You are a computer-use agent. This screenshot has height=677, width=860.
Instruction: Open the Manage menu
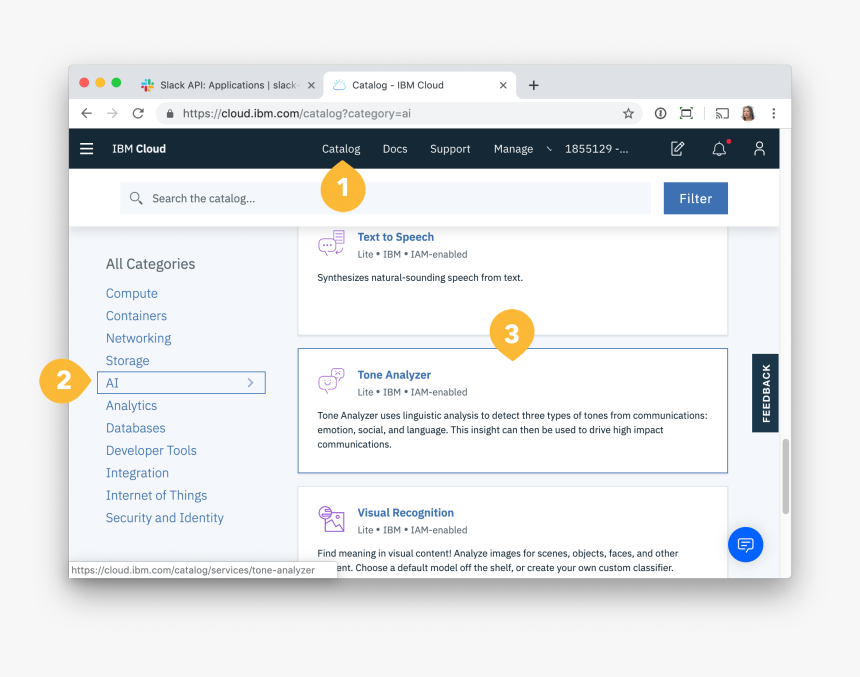click(513, 149)
